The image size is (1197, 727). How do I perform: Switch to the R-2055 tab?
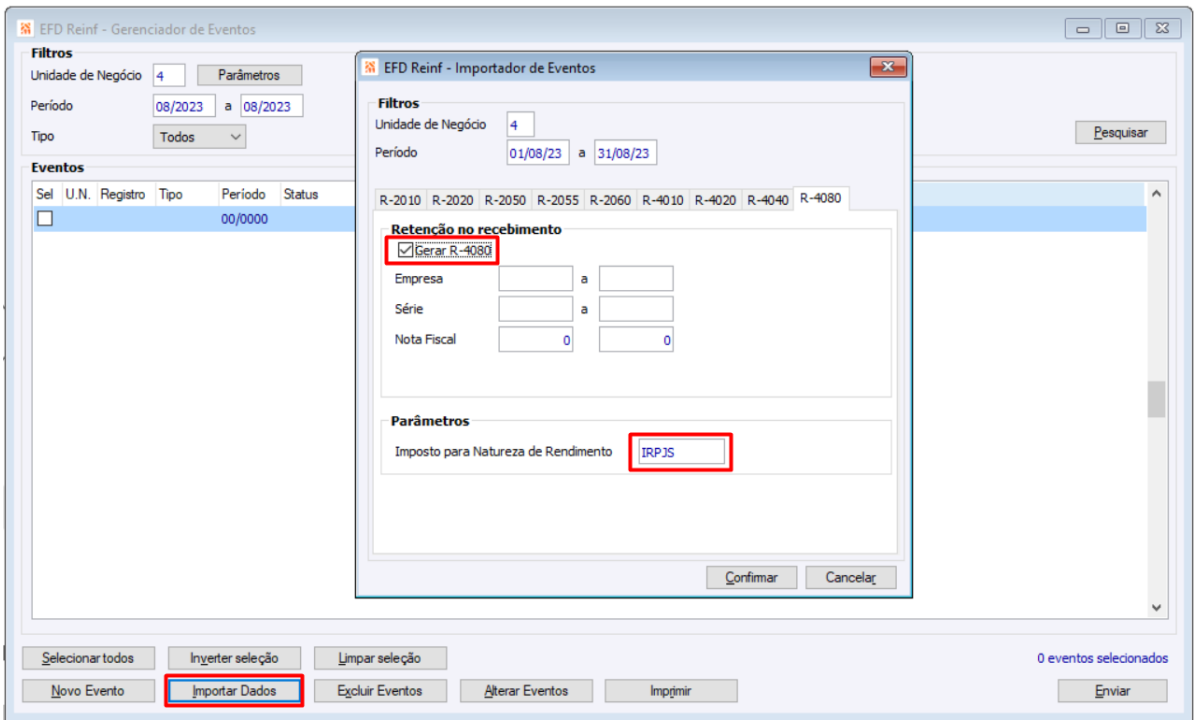point(558,200)
